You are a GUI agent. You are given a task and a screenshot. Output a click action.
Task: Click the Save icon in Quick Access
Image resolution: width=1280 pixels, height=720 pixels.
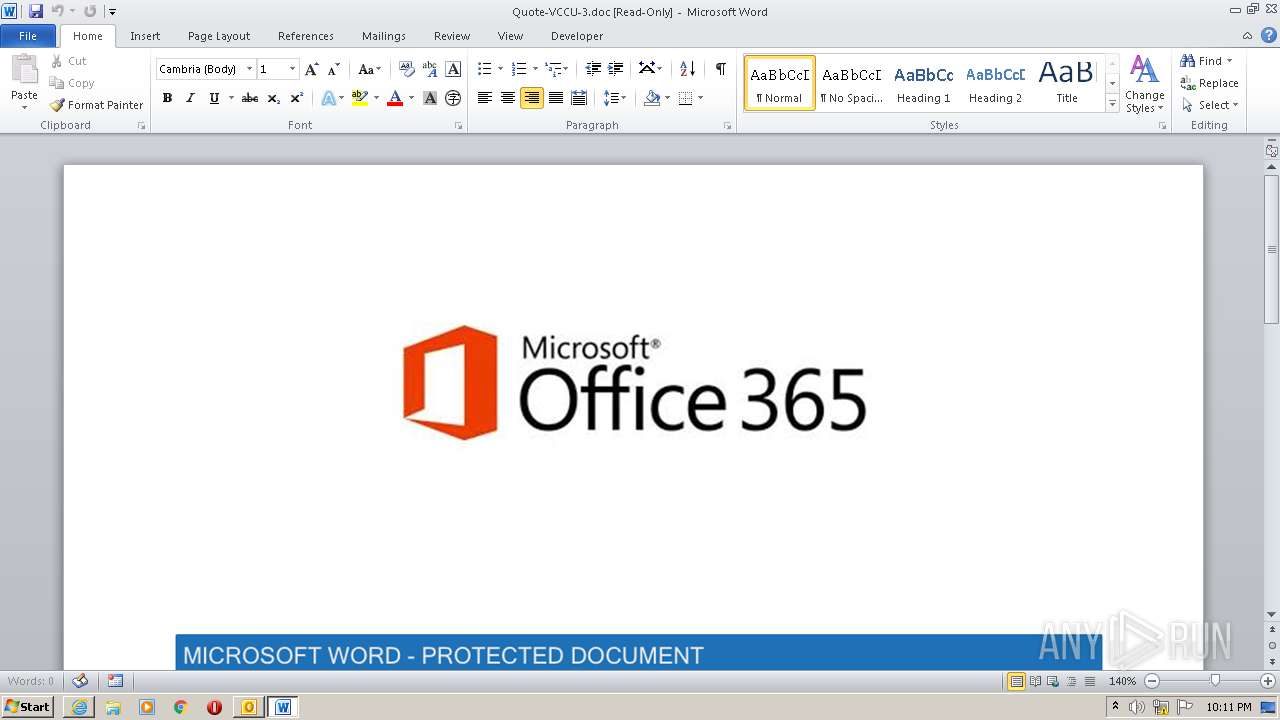(36, 11)
